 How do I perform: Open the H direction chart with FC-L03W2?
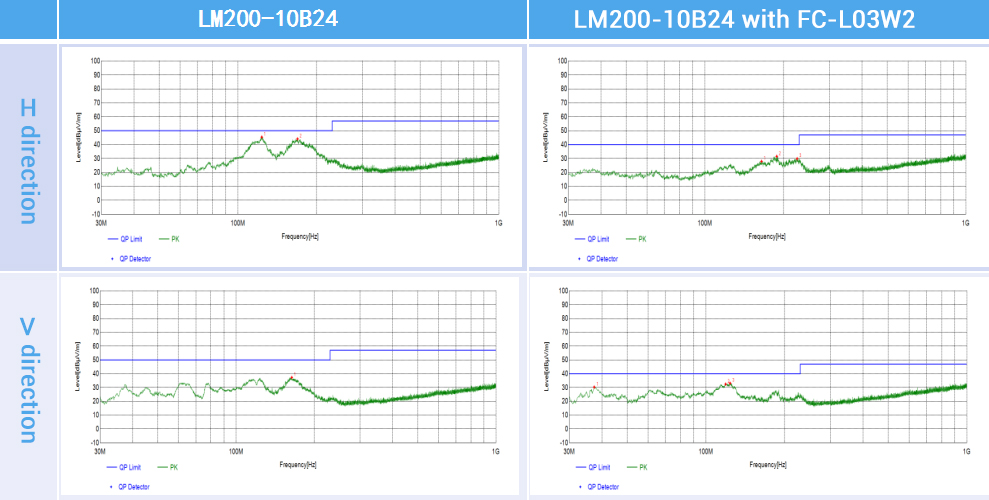click(759, 156)
